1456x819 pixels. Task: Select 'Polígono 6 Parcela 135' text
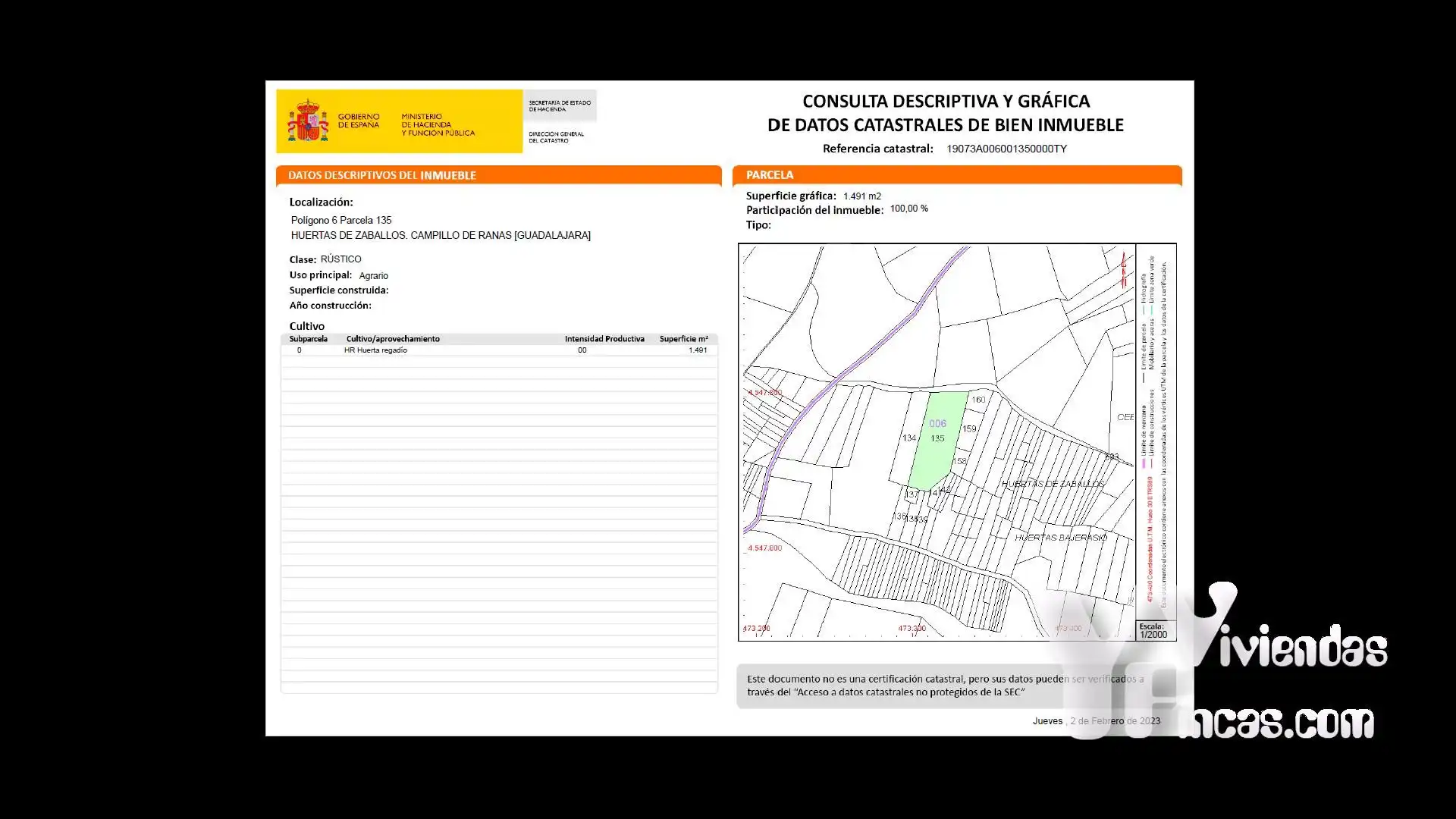point(341,220)
